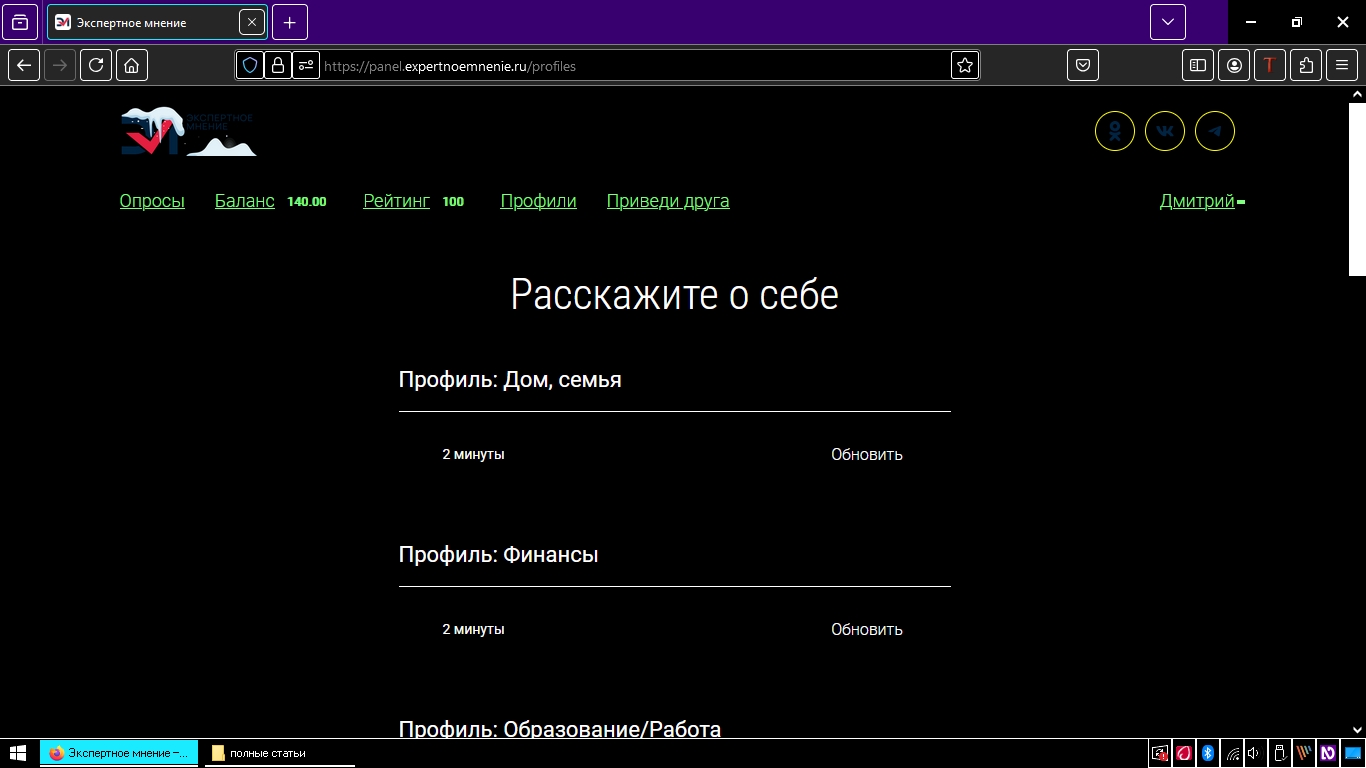This screenshot has width=1366, height=768.
Task: Open полные статьи taskbar window
Action: pyautogui.click(x=280, y=753)
